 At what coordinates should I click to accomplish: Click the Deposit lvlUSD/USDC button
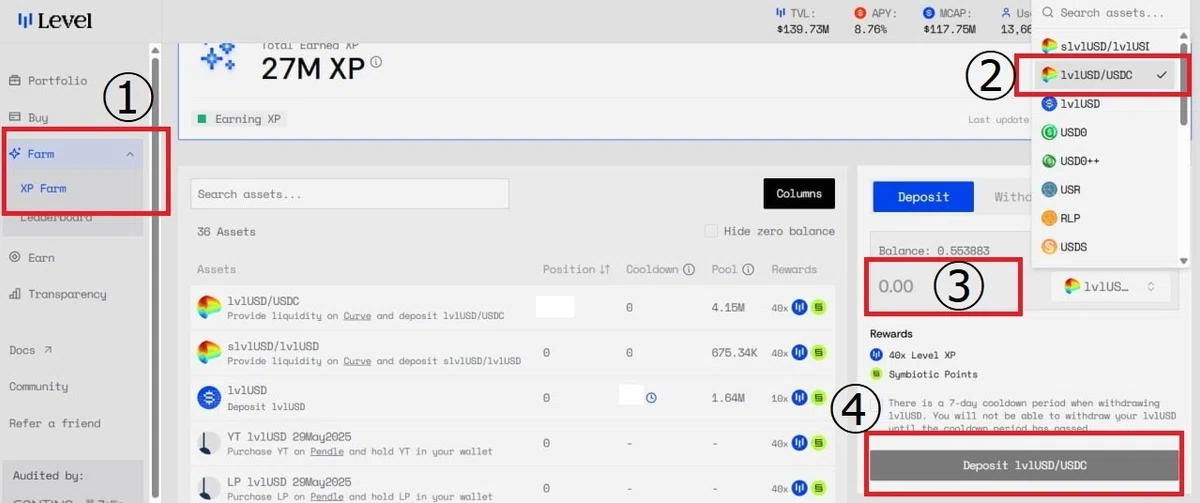tap(1024, 465)
